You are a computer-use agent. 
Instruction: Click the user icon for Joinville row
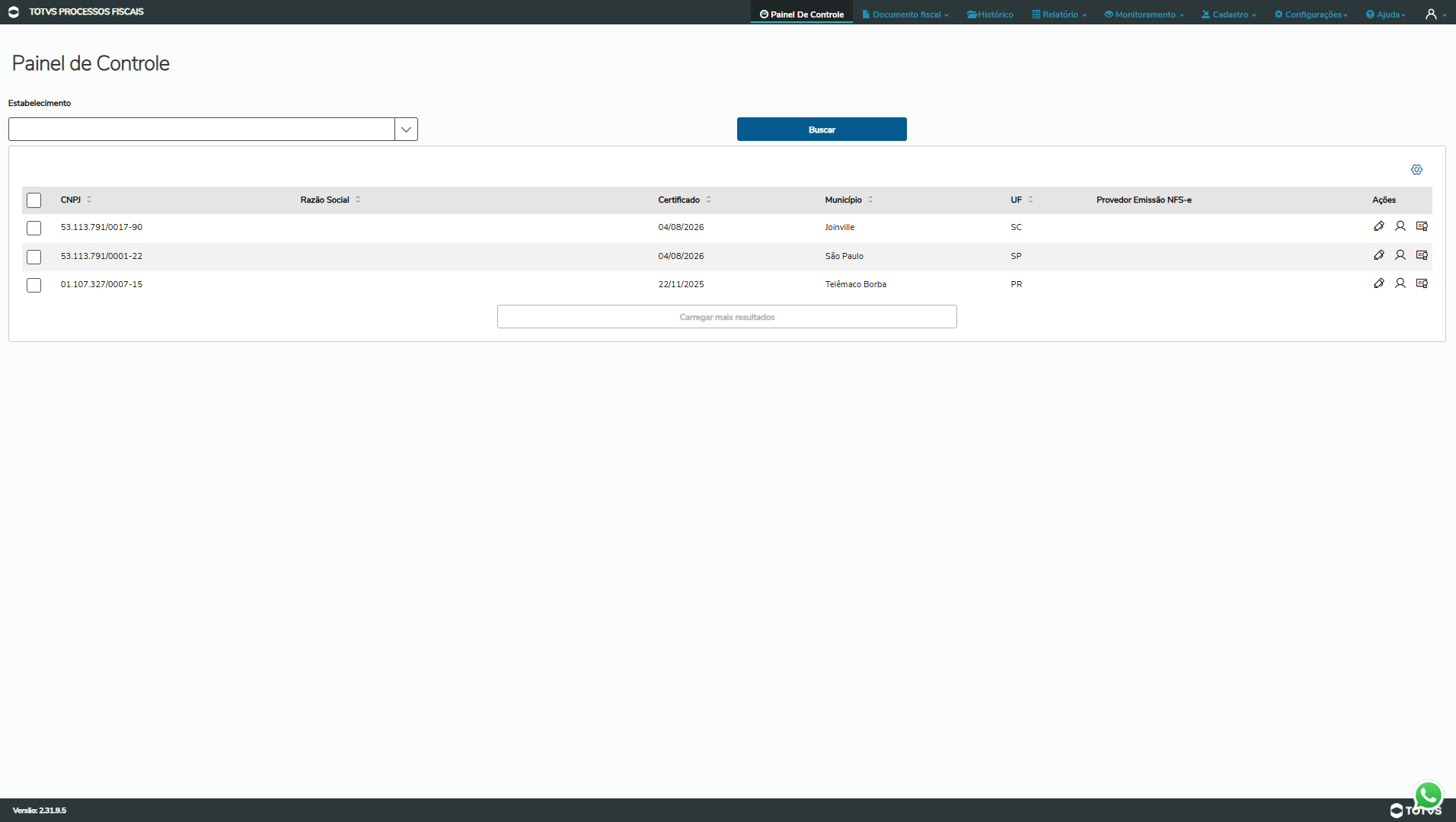1400,226
